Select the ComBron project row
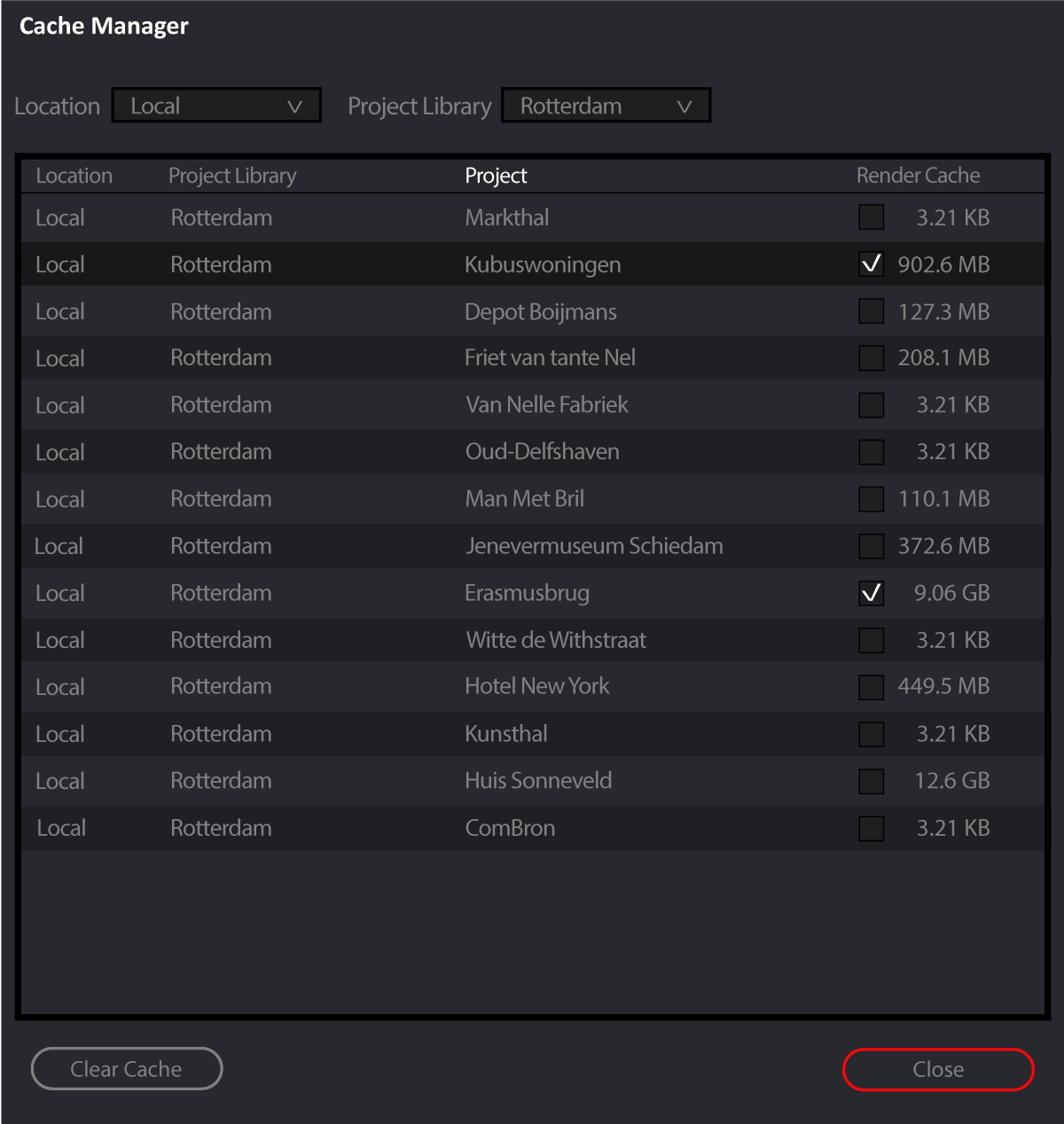Screen dimensions: 1064x1124 (x=510, y=827)
